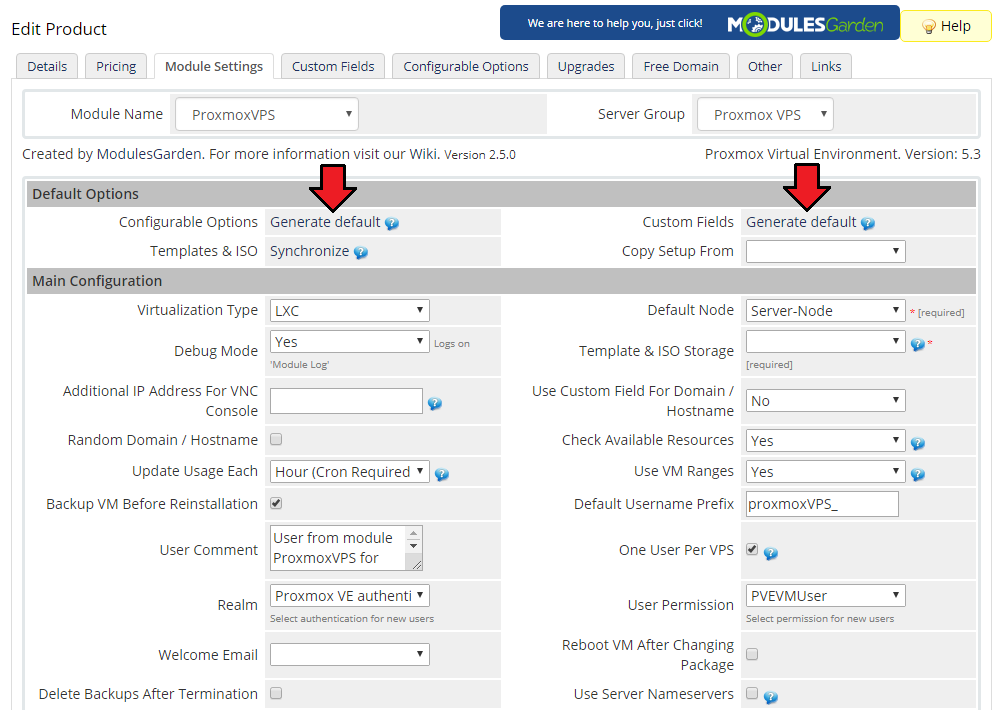Open the Links tab
The image size is (998, 710).
826,66
